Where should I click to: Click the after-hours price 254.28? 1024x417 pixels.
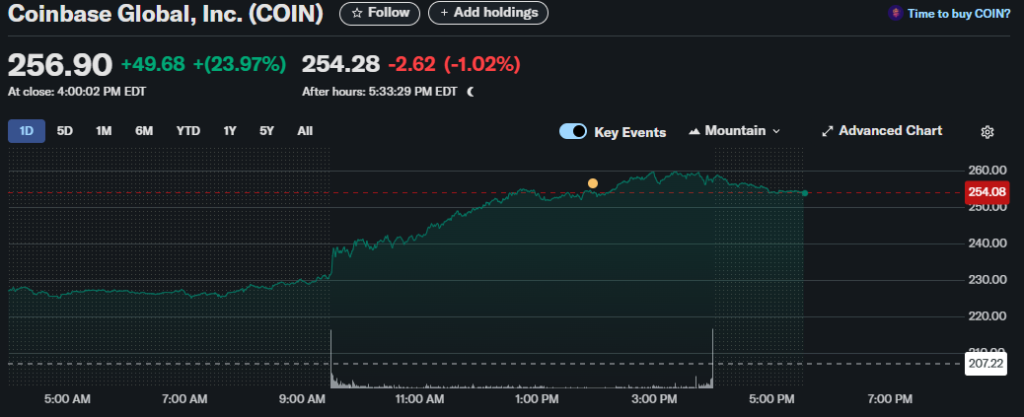pos(341,64)
